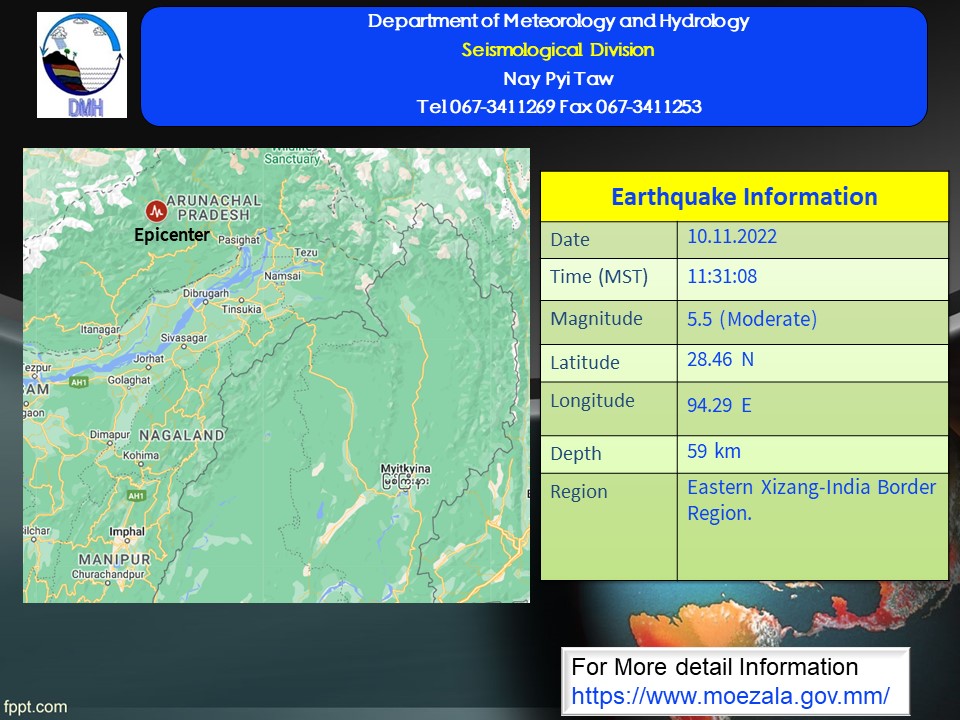Click the Eastern Xizang-India Border Region text
This screenshot has width=960, height=720.
[811, 500]
